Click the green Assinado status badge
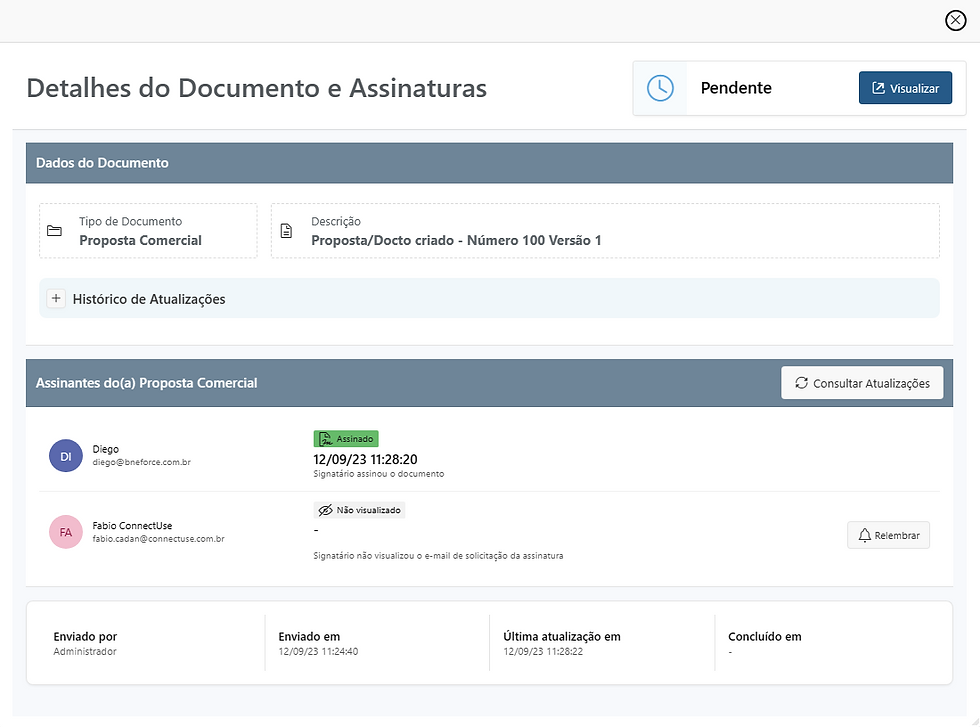Image resolution: width=980 pixels, height=727 pixels. pos(346,438)
